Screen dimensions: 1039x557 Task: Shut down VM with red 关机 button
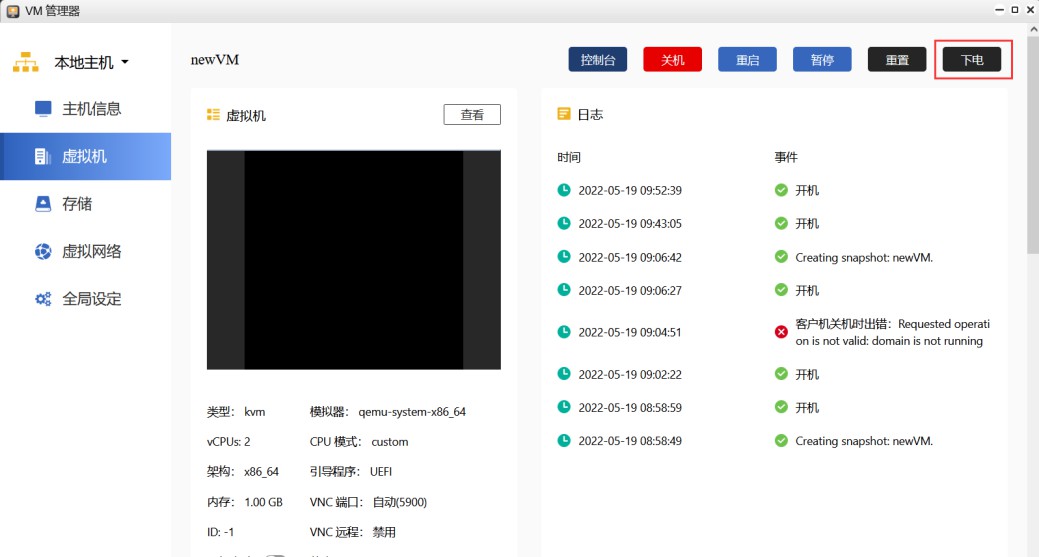[x=672, y=60]
